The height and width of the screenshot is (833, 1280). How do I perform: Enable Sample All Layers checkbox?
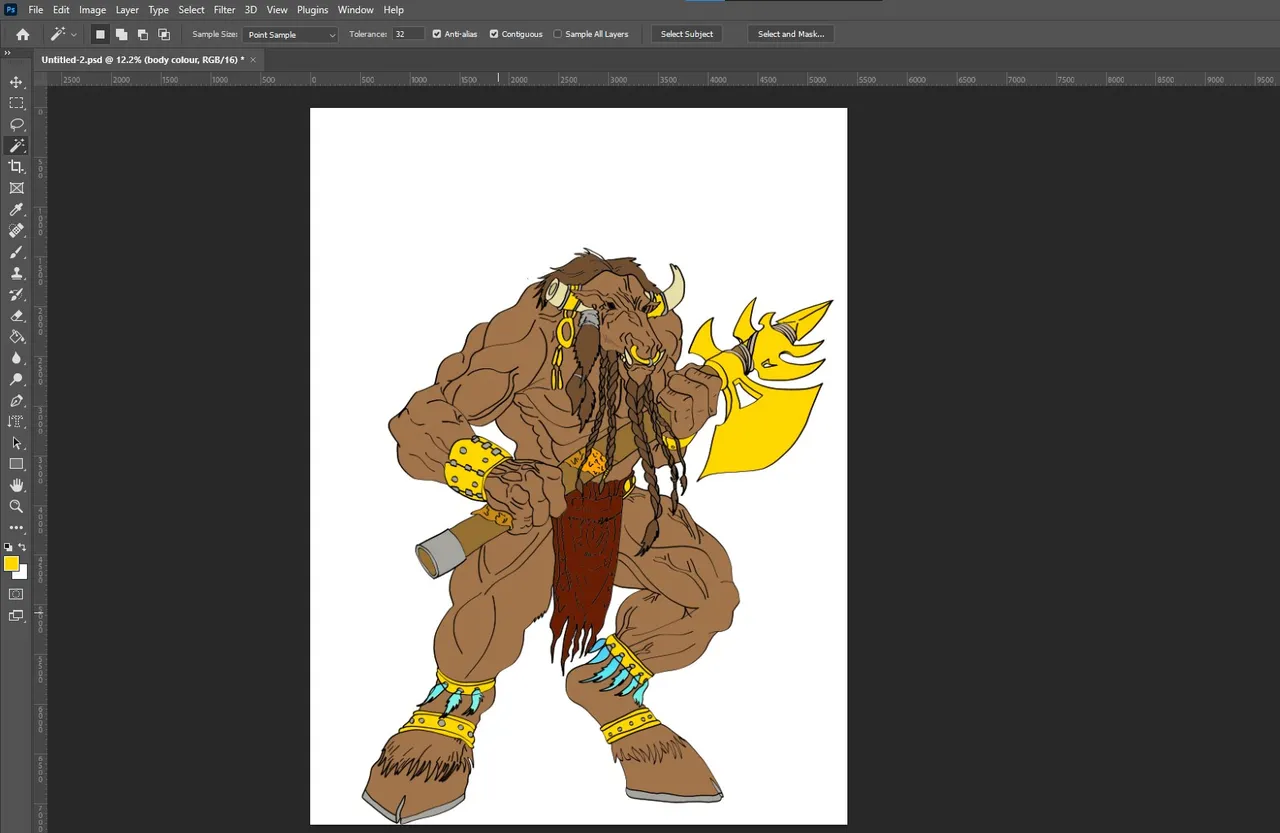558,34
